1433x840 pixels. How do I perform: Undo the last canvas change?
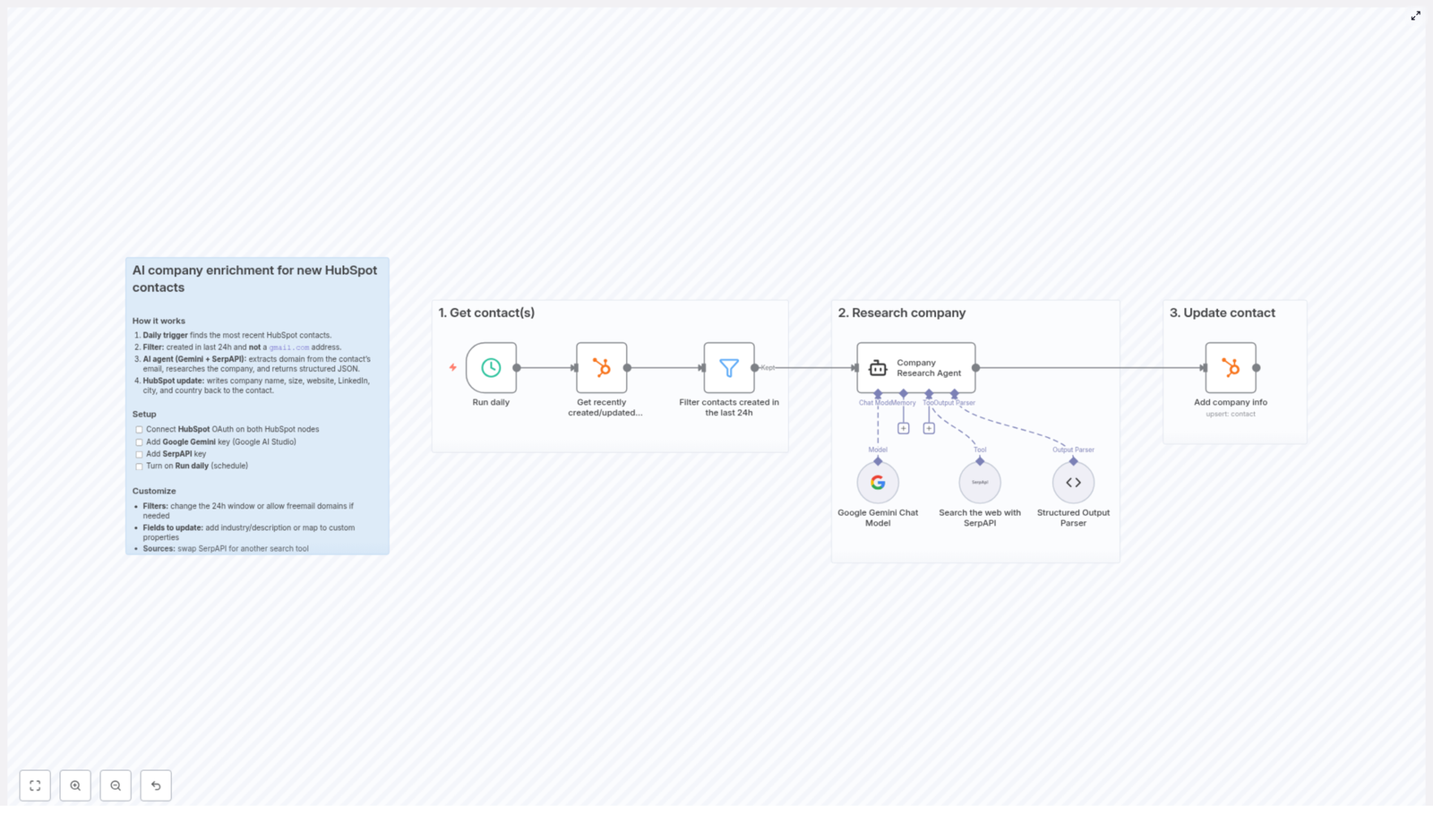[x=156, y=785]
